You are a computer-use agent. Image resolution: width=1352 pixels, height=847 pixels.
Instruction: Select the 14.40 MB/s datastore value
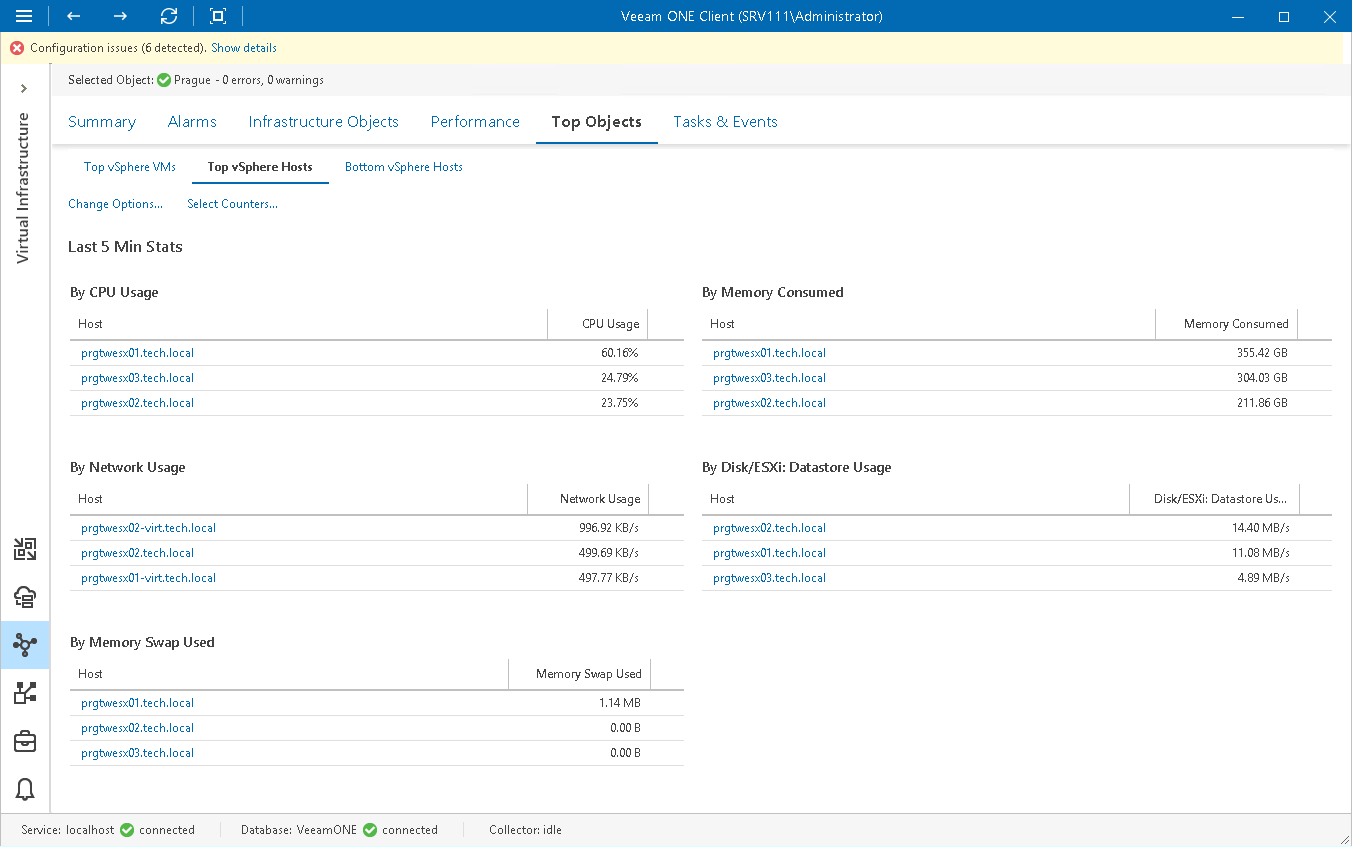pos(1260,528)
